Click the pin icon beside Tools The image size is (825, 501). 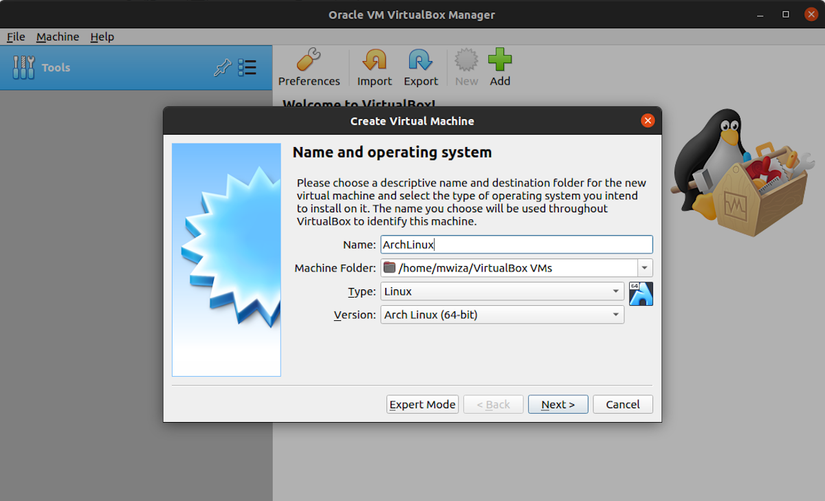click(222, 67)
